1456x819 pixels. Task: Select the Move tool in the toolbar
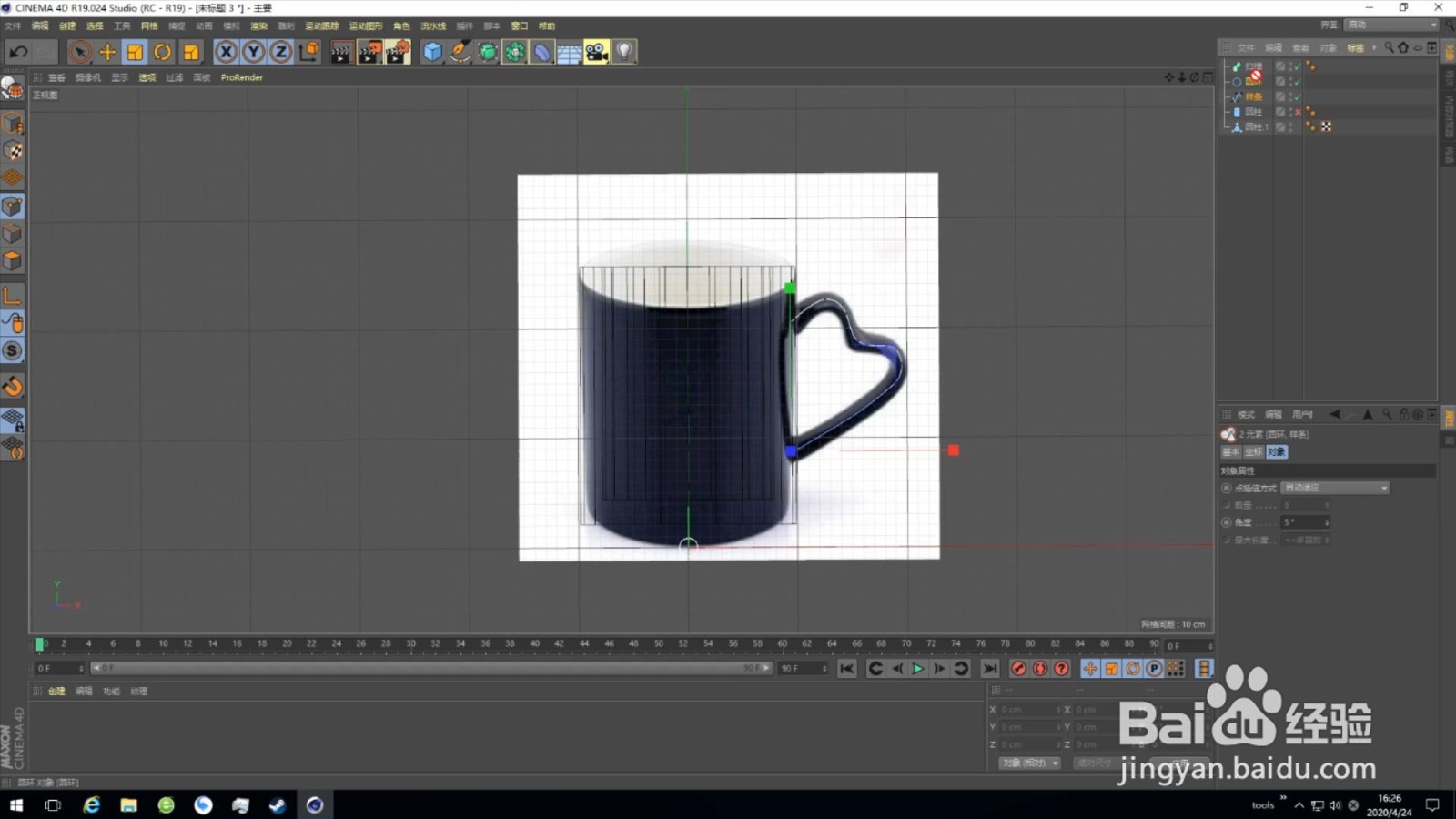click(106, 52)
